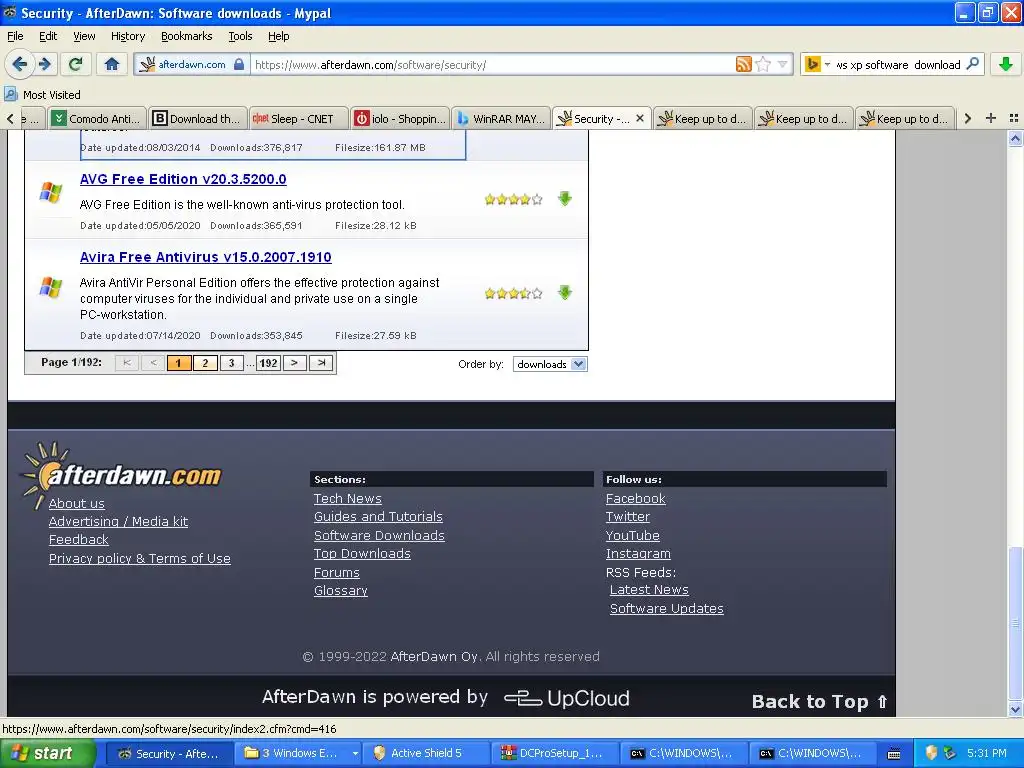The height and width of the screenshot is (768, 1024).
Task: Click the Avira star rating
Action: pyautogui.click(x=513, y=293)
